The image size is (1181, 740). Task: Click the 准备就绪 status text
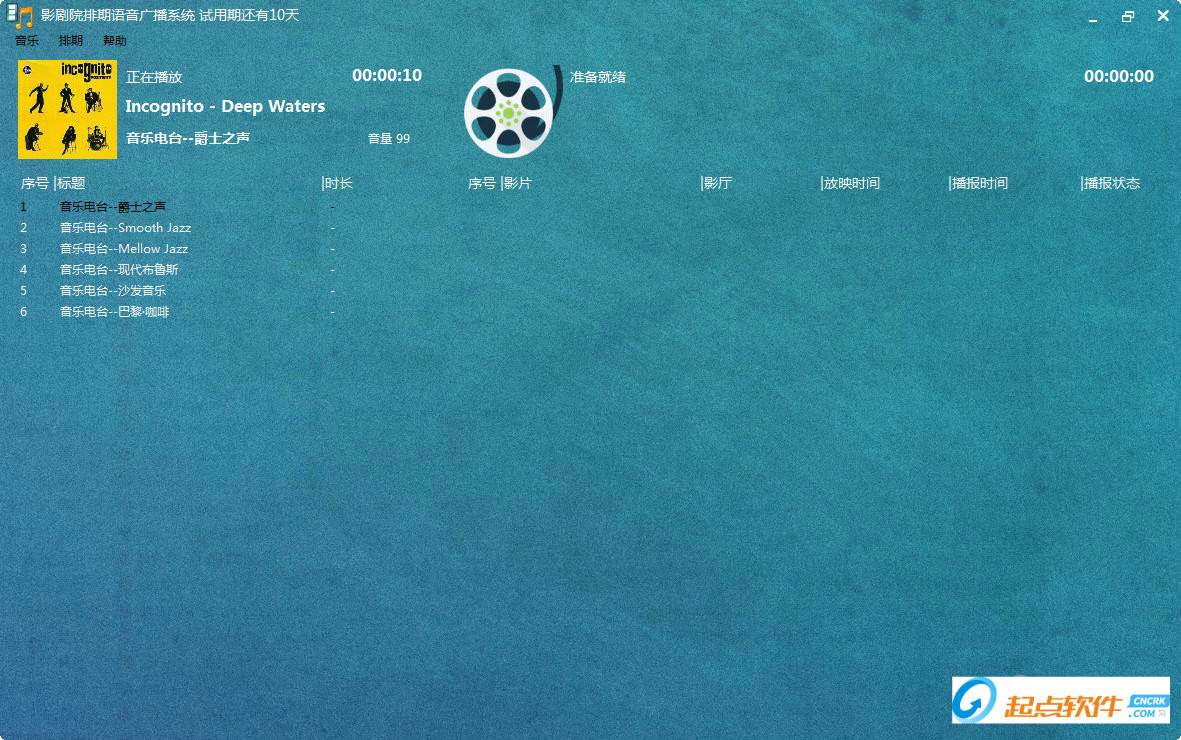598,77
